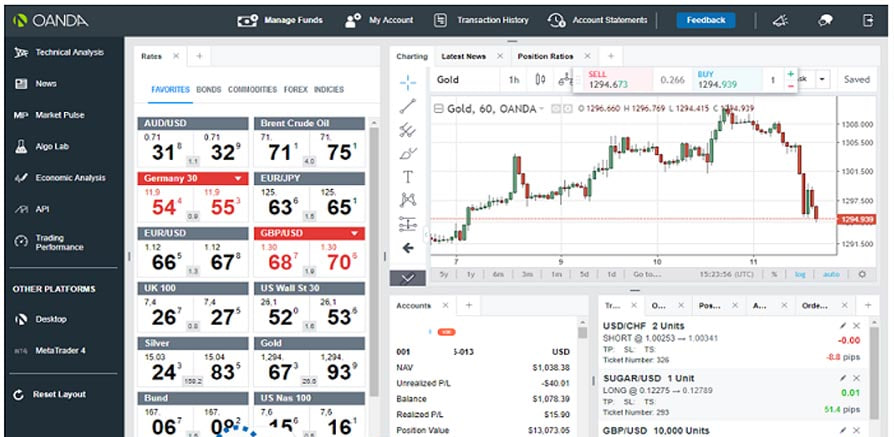The width and height of the screenshot is (894, 437).
Task: Expand more chart tools with the dark chevron button
Action: click(x=408, y=278)
